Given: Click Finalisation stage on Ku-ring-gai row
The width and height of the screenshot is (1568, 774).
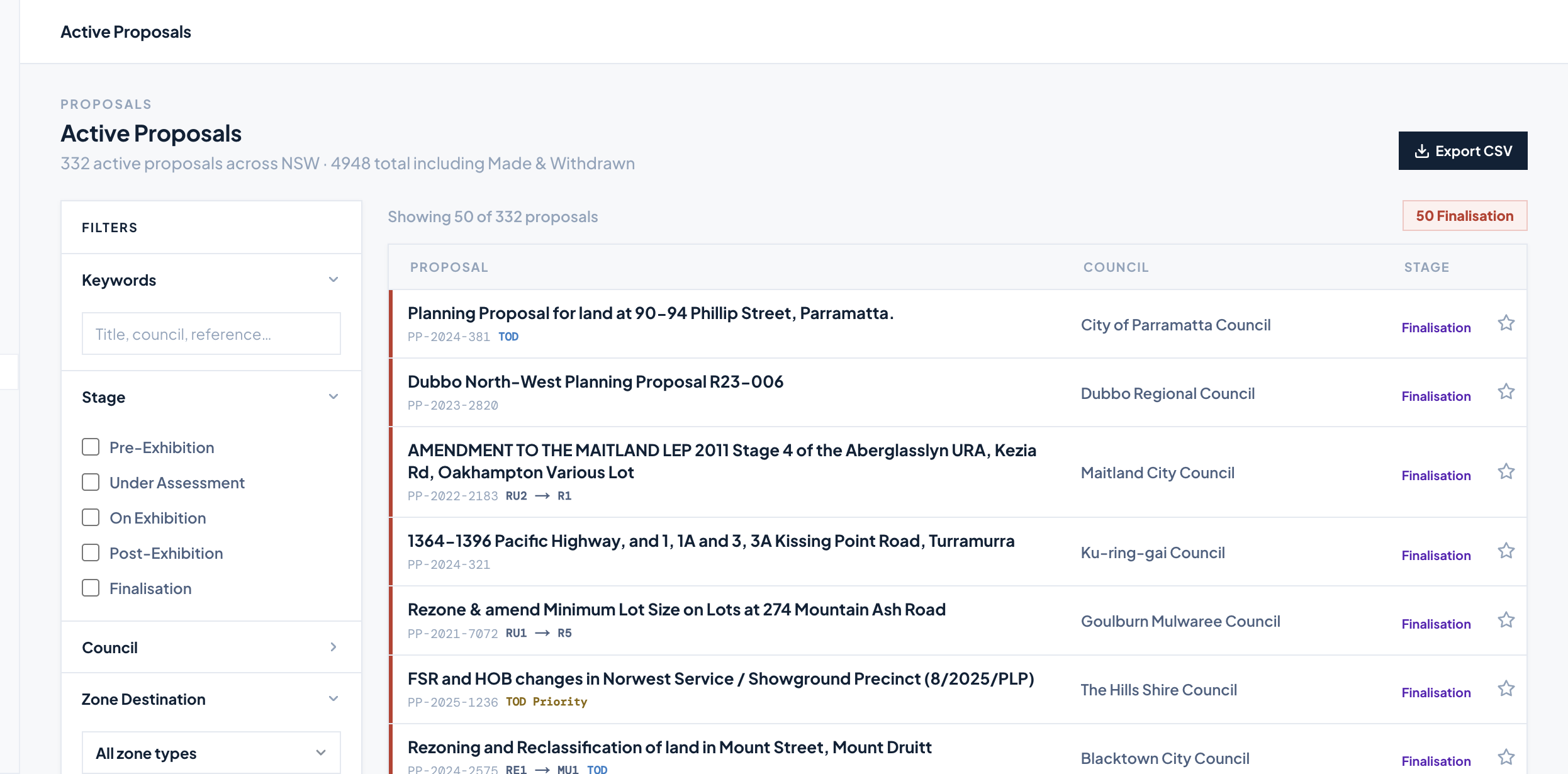Looking at the screenshot, I should click(x=1436, y=555).
